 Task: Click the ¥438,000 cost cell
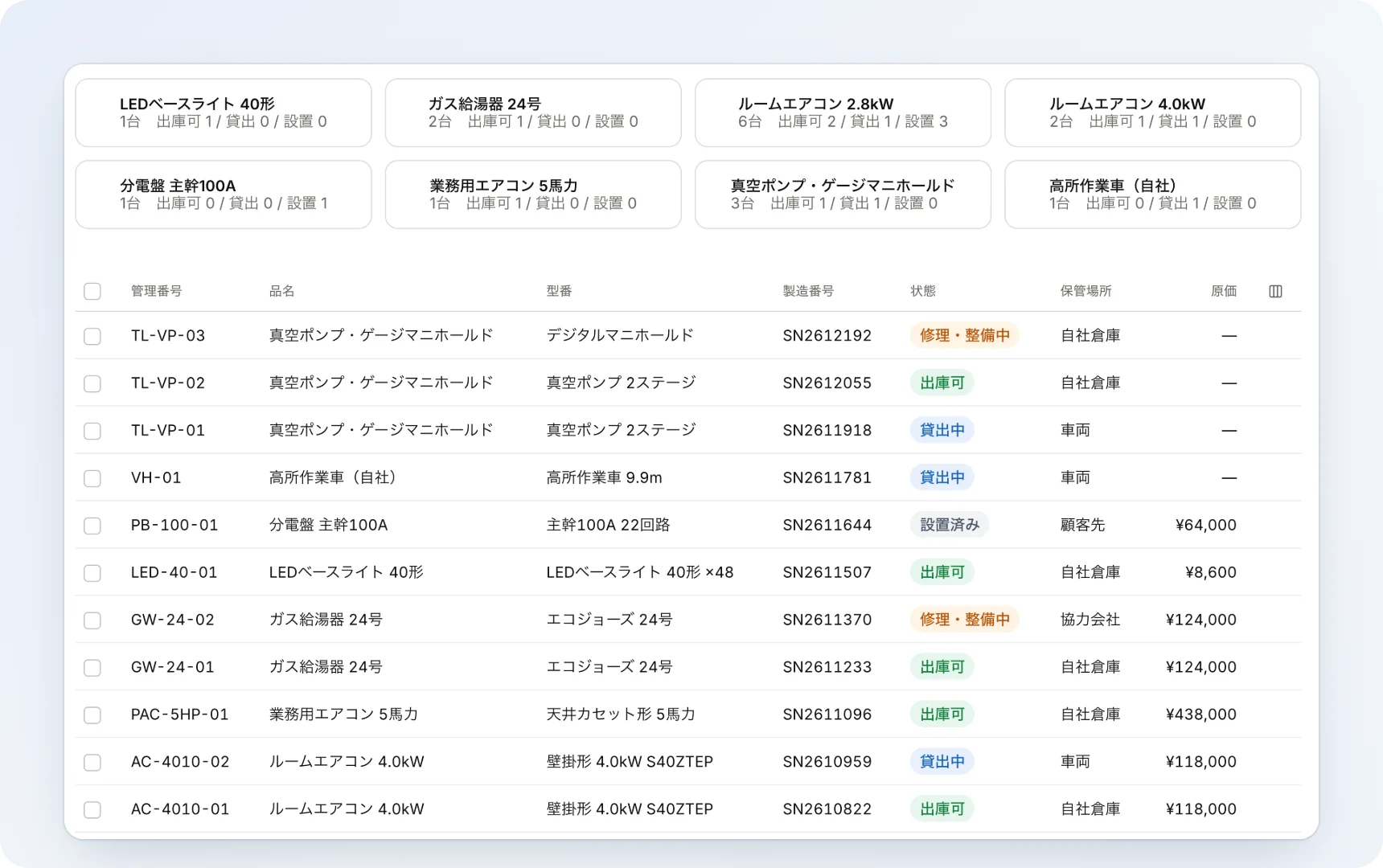1201,714
